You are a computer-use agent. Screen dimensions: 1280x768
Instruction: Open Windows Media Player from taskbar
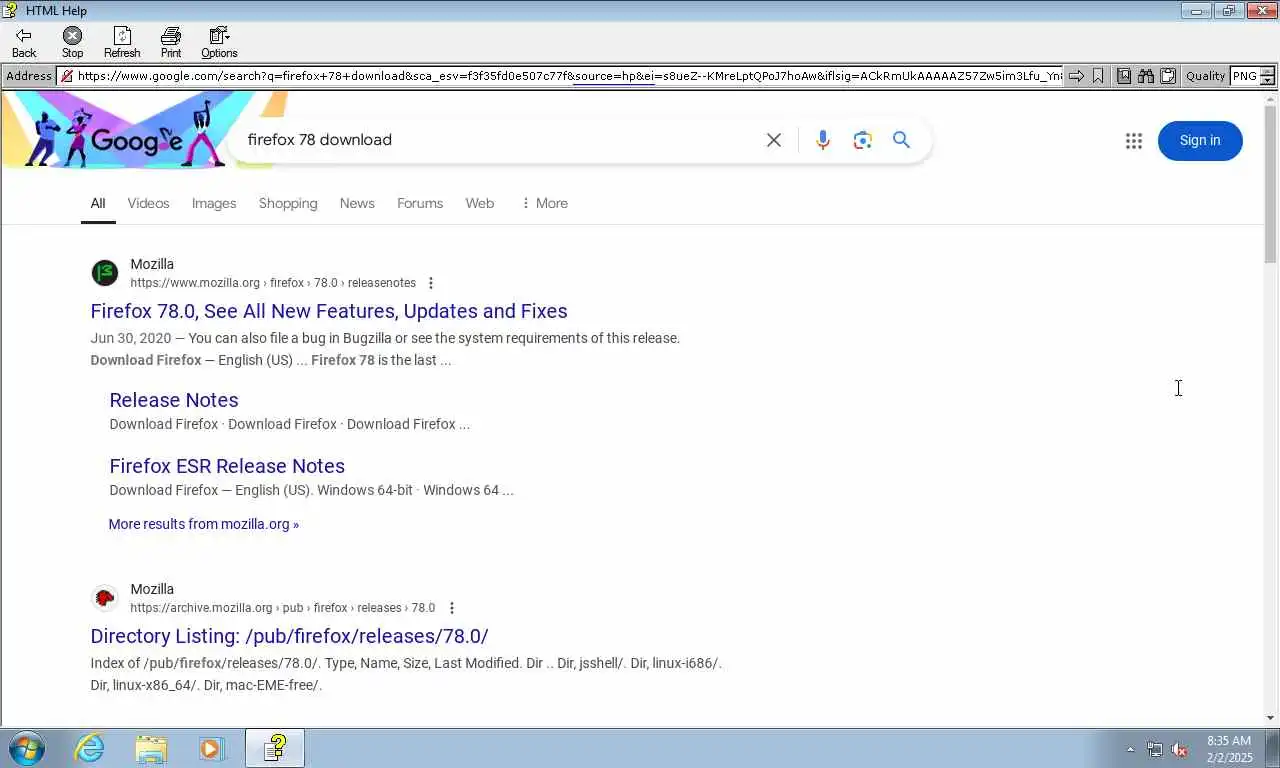[211, 748]
